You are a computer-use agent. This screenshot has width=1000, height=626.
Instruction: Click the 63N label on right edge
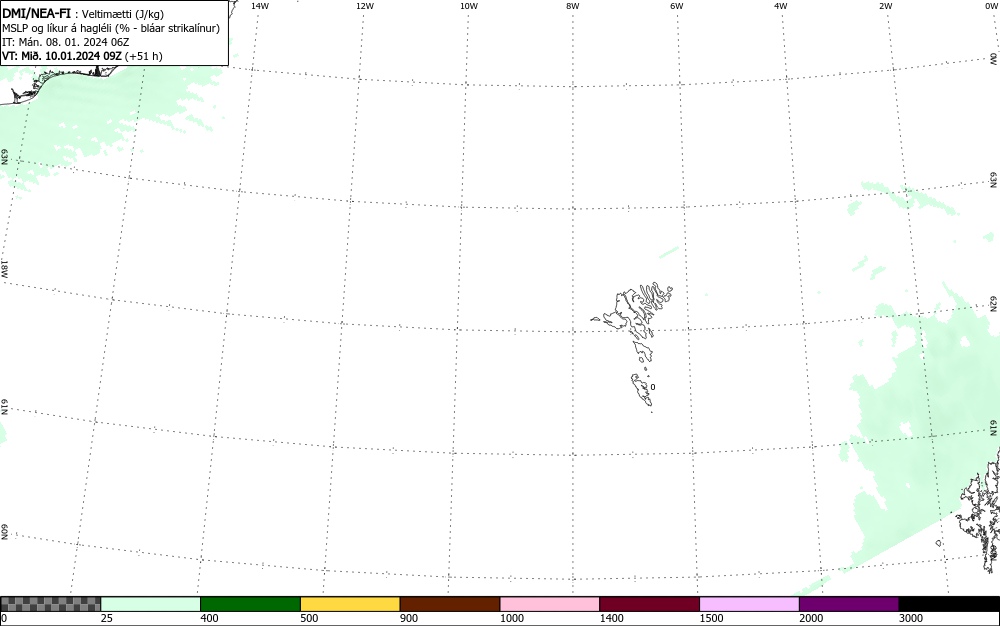point(994,180)
